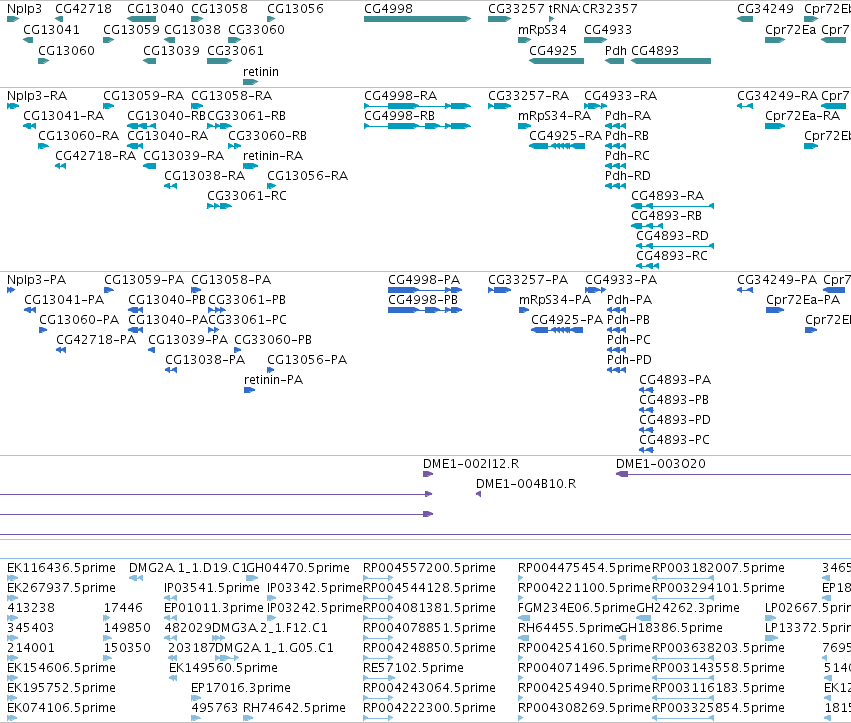The image size is (851, 723).
Task: Select the mRpS34 gene label
Action: 542,29
